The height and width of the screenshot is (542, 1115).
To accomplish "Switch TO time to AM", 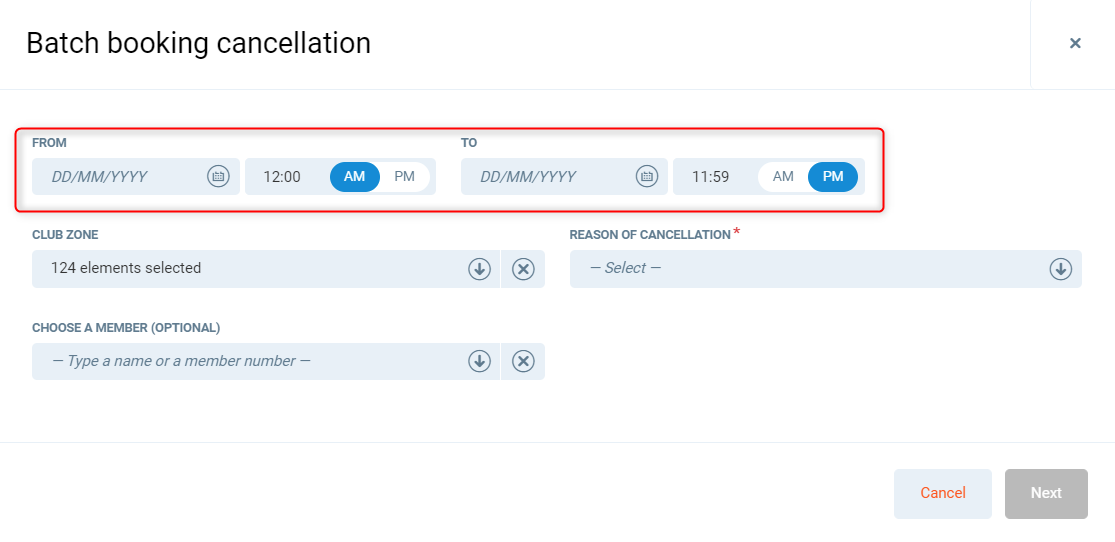I will point(783,177).
